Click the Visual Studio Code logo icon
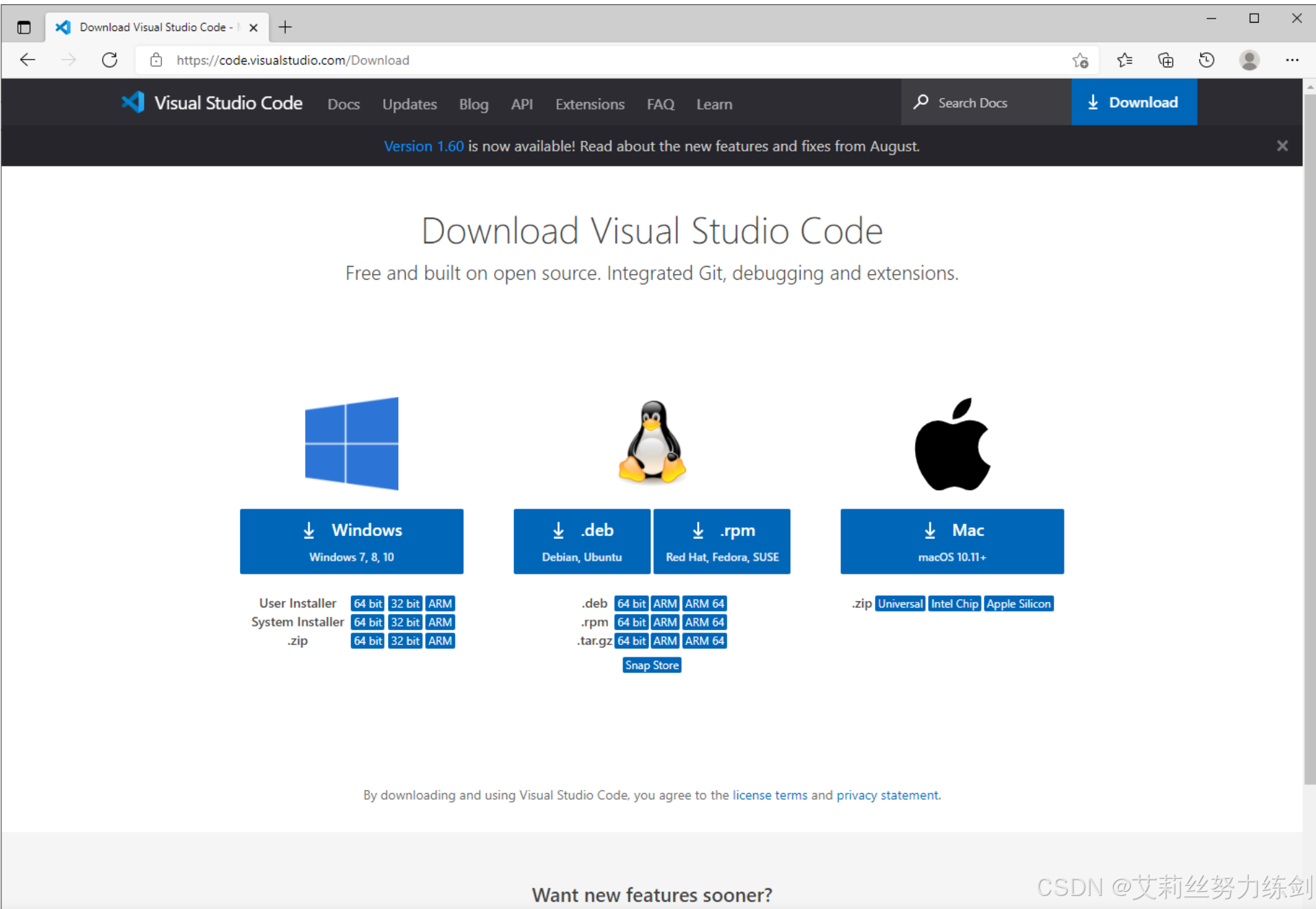This screenshot has height=909, width=1316. [133, 103]
